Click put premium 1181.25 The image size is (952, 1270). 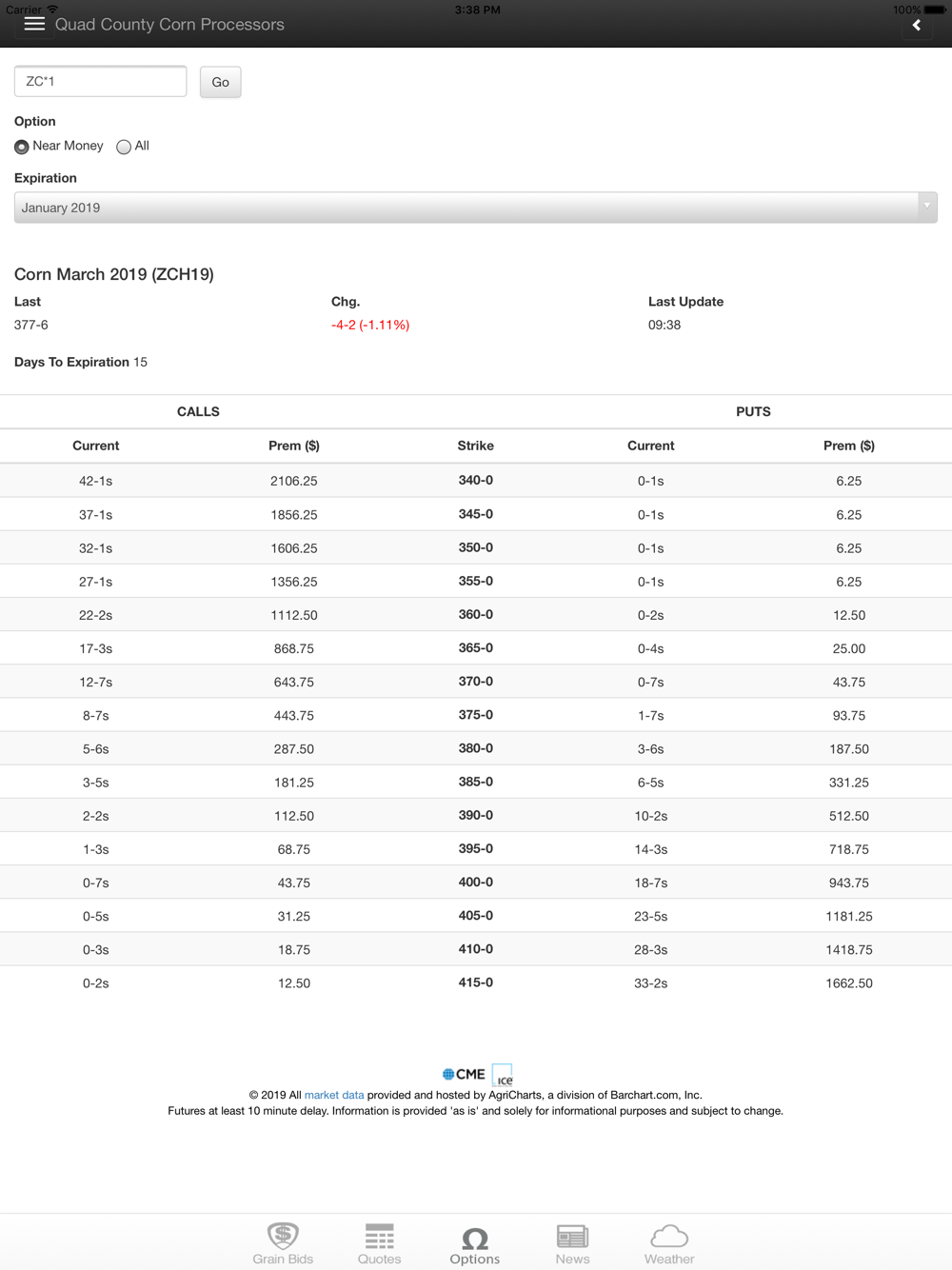[x=849, y=916]
